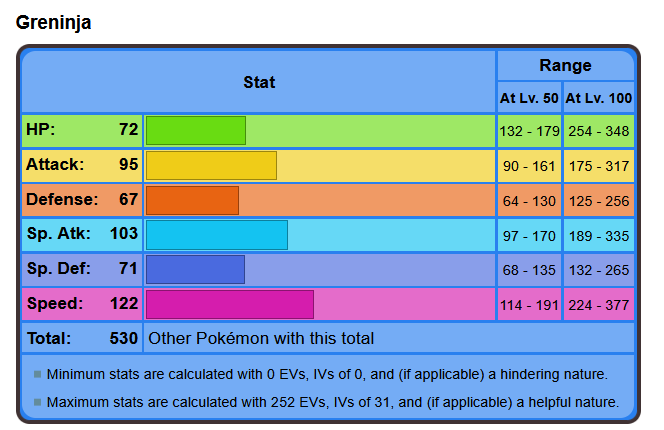Viewport: 664px width, 430px height.
Task: Select the Speed: 122 stat label
Action: [82, 304]
